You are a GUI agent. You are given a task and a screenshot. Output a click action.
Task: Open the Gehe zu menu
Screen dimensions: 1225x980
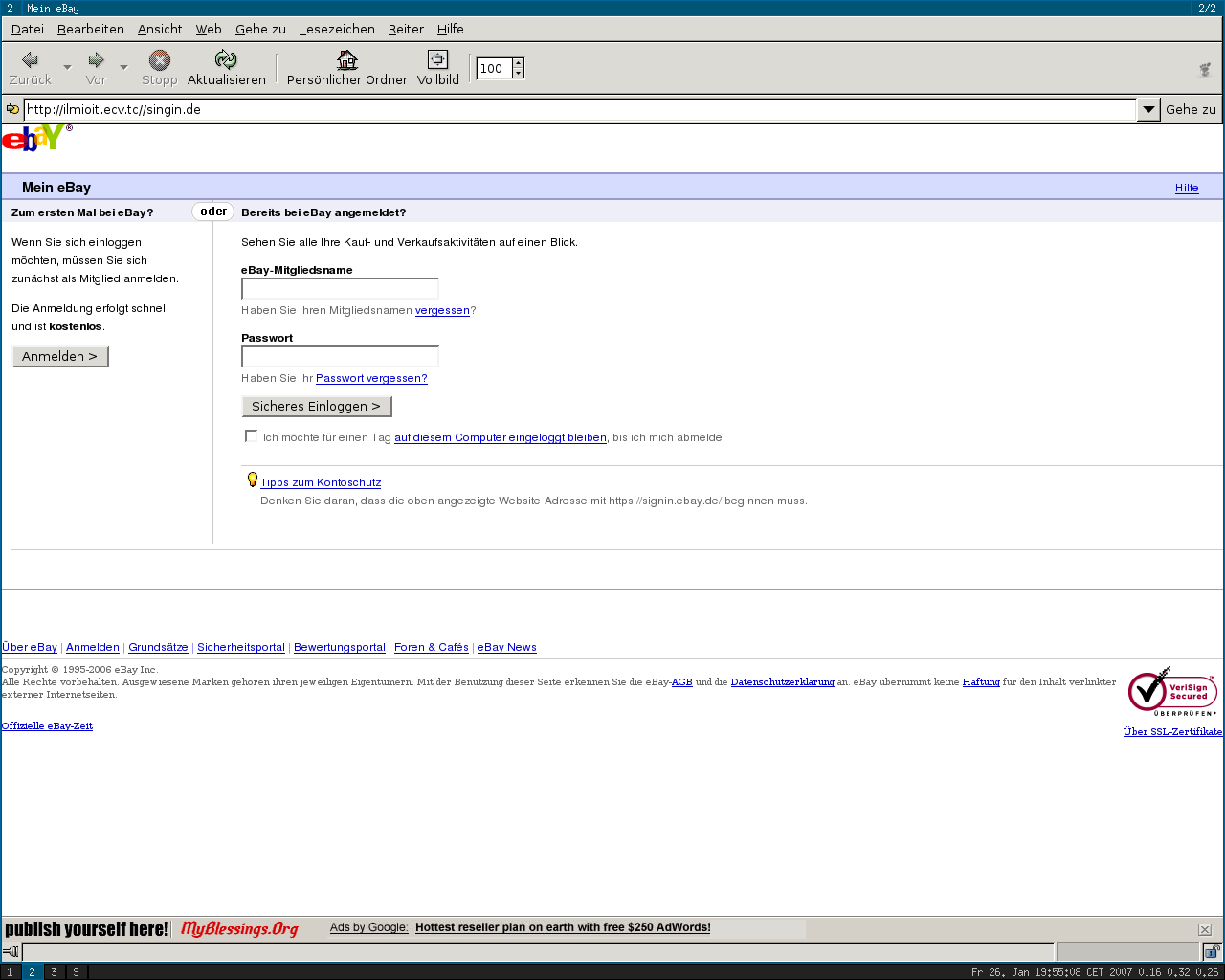[260, 29]
